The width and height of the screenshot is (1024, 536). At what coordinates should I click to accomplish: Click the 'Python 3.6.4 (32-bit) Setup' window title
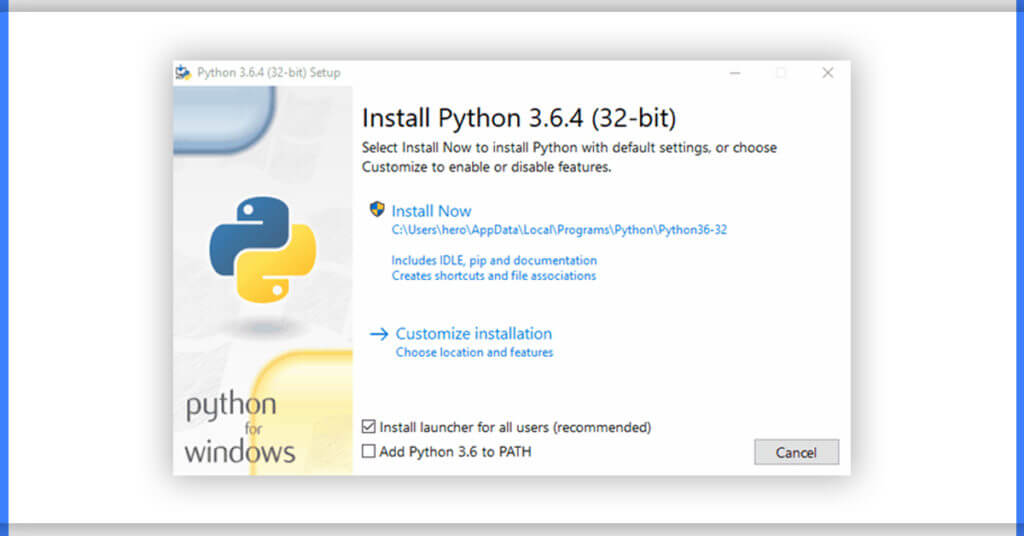point(268,72)
